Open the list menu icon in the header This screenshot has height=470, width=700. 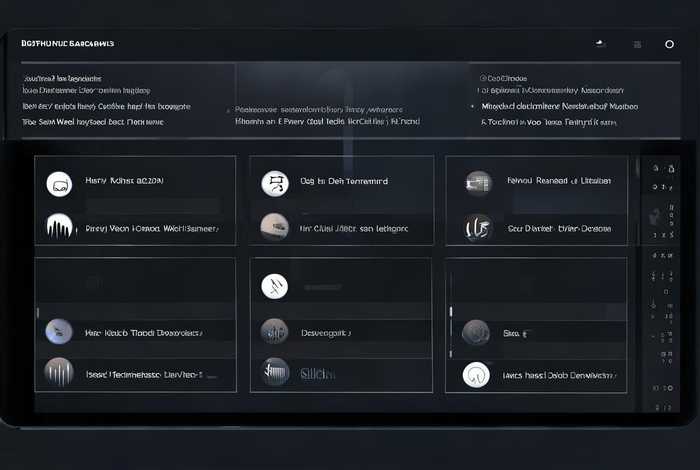coord(637,44)
